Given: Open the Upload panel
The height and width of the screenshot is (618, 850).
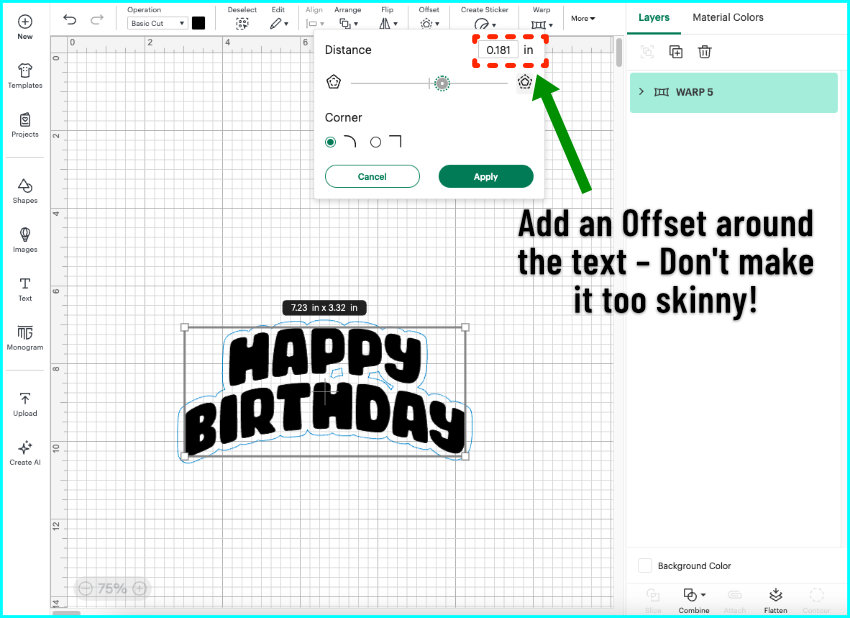Looking at the screenshot, I should coord(25,404).
